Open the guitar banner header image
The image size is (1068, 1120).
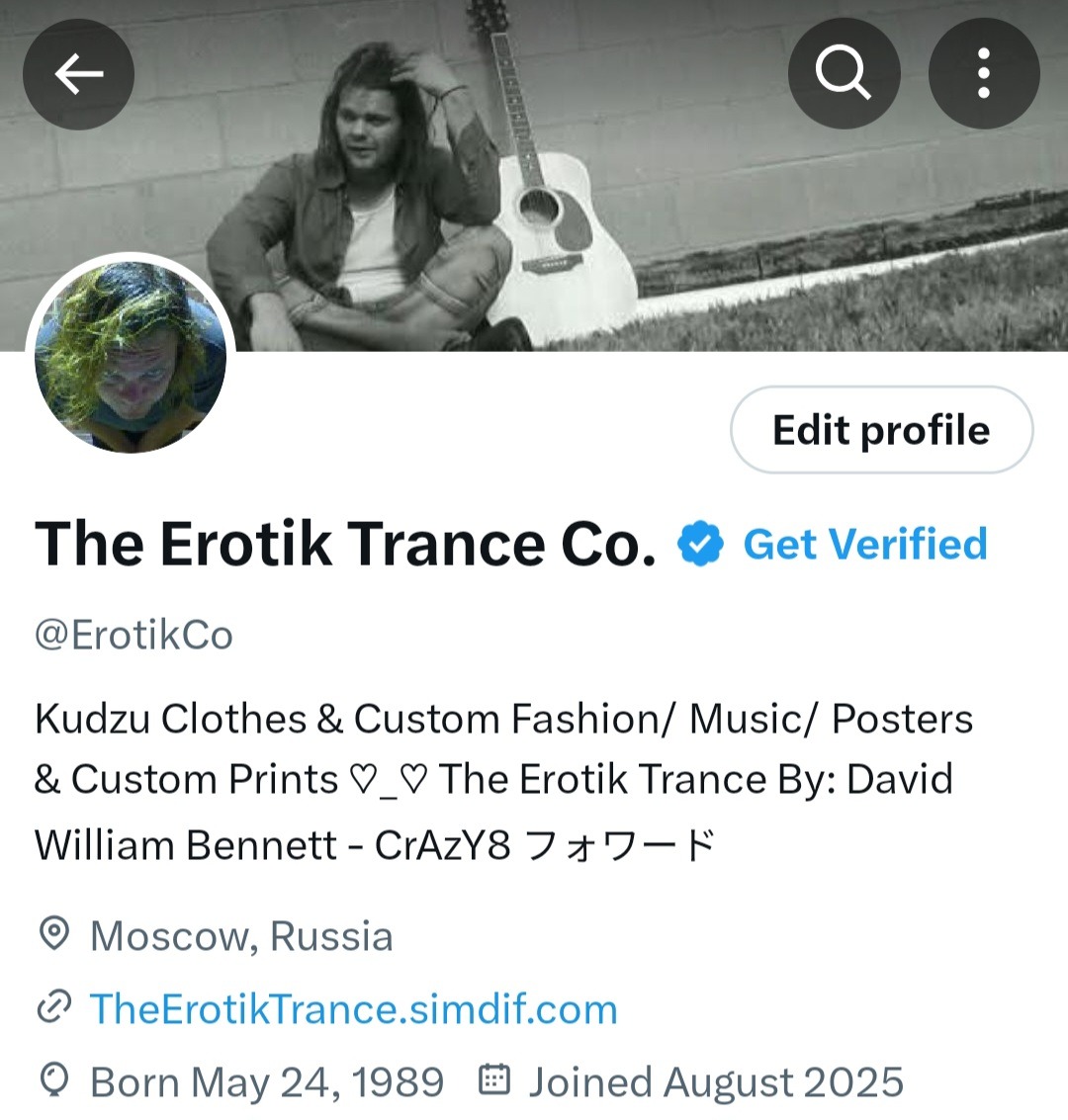[x=534, y=175]
